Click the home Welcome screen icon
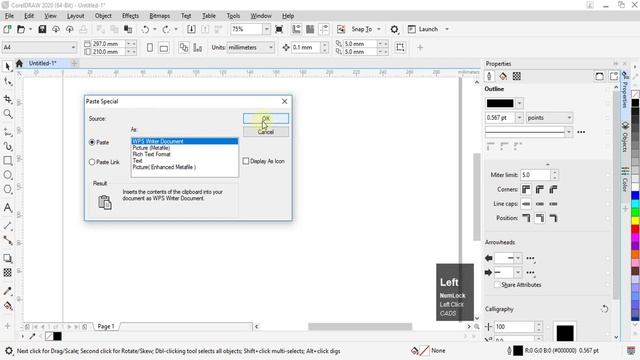Image resolution: width=640 pixels, height=360 pixels. pos(19,63)
